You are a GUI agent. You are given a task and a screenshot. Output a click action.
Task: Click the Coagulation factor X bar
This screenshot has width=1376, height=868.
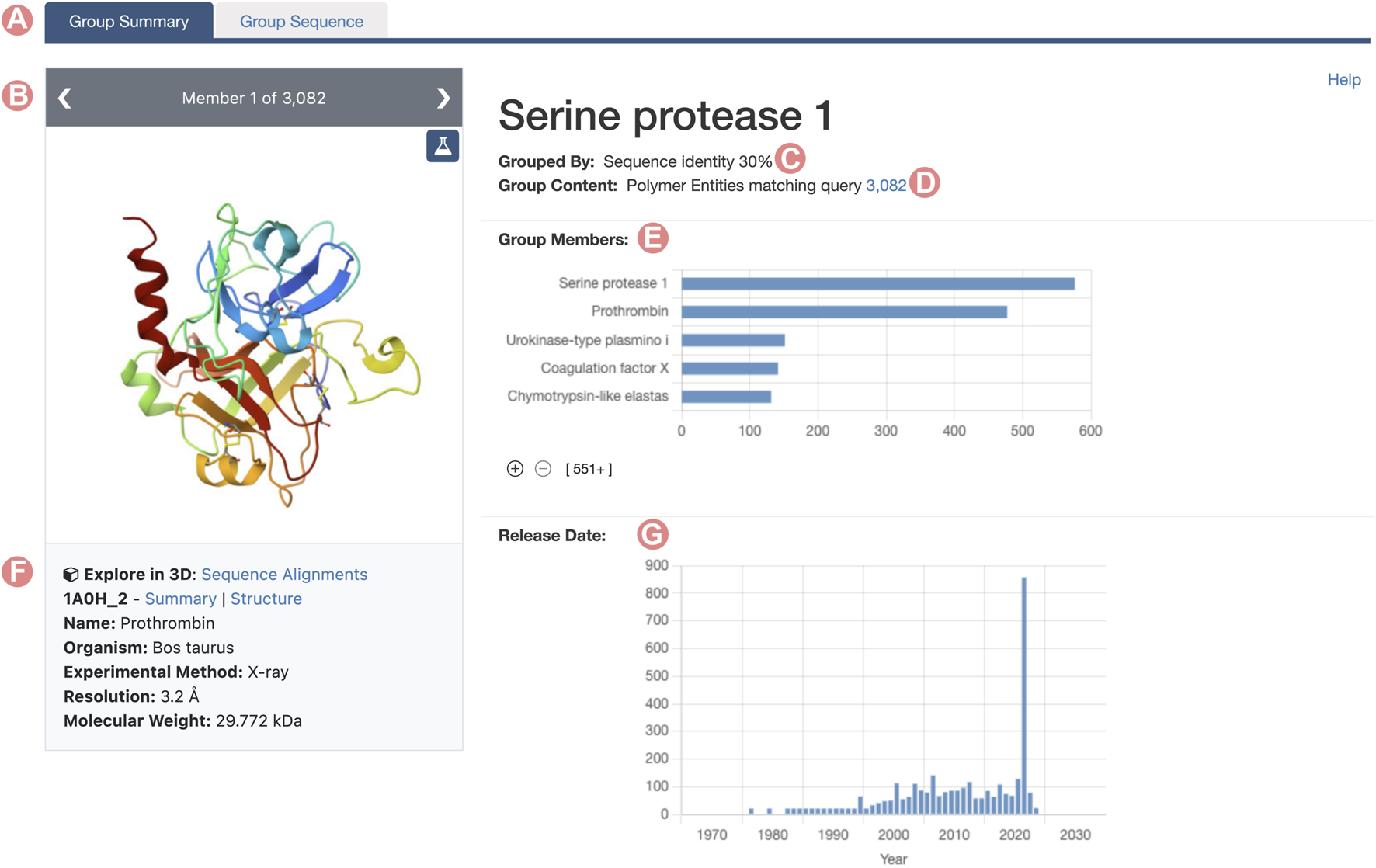point(730,369)
